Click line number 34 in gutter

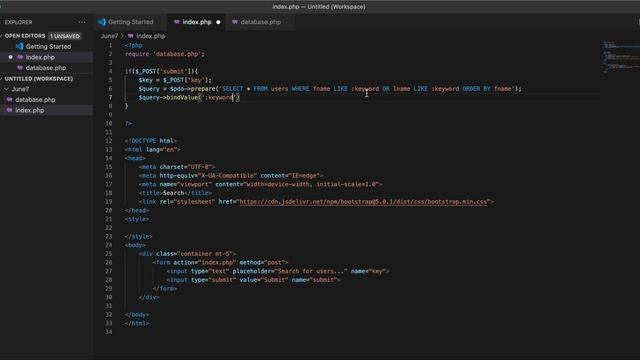click(x=109, y=332)
